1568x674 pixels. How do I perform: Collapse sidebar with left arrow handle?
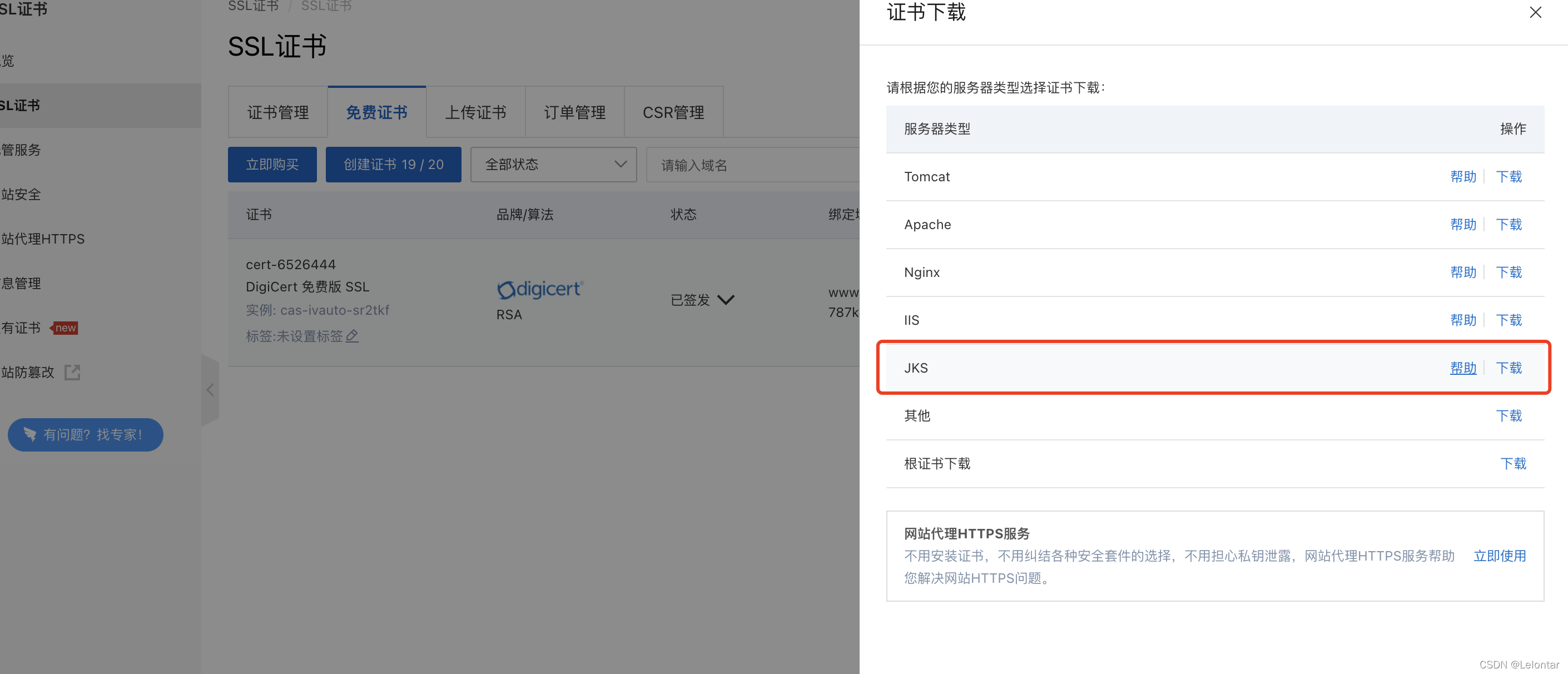[x=210, y=390]
